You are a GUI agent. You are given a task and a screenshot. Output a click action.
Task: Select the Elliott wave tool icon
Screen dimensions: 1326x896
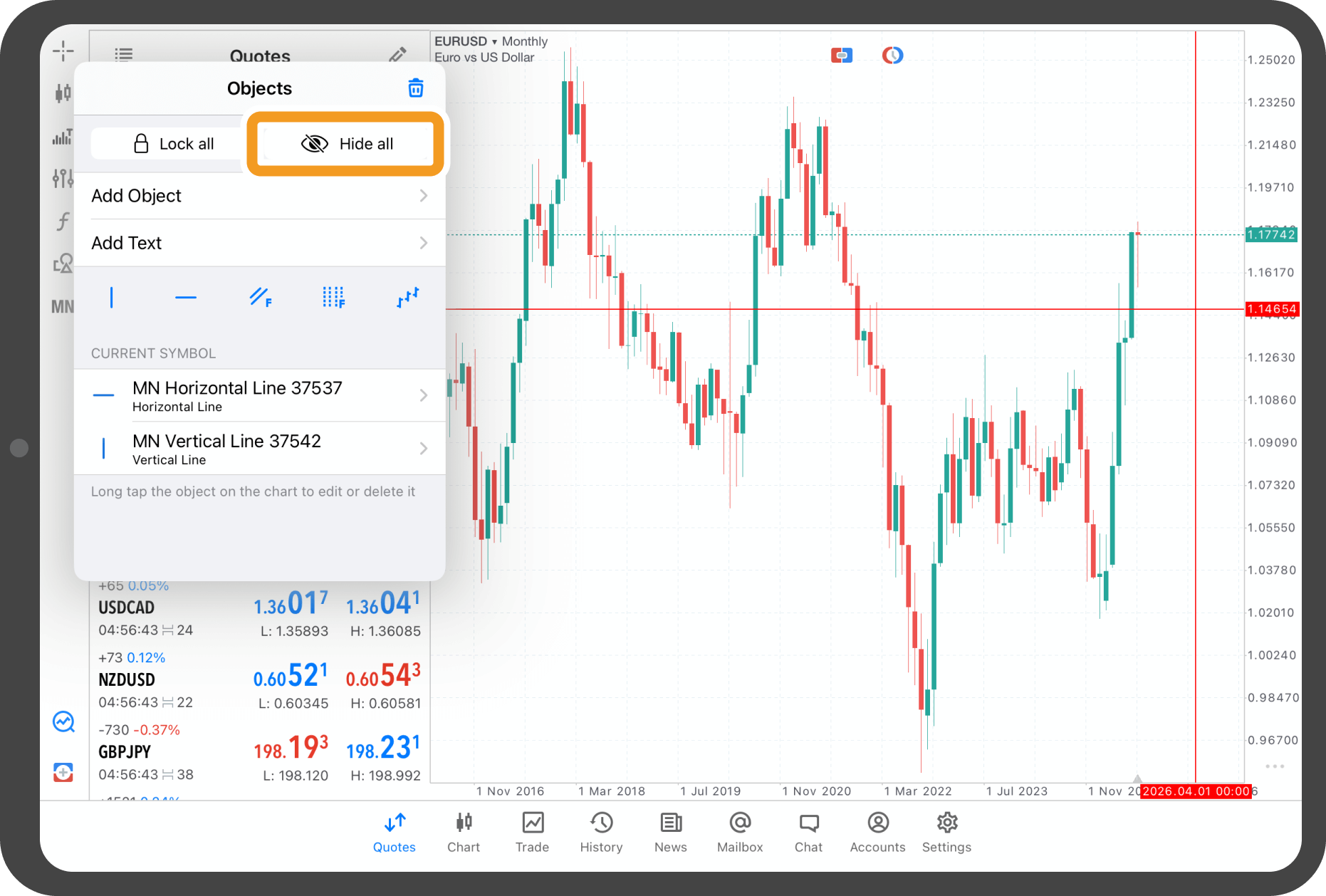tap(408, 297)
